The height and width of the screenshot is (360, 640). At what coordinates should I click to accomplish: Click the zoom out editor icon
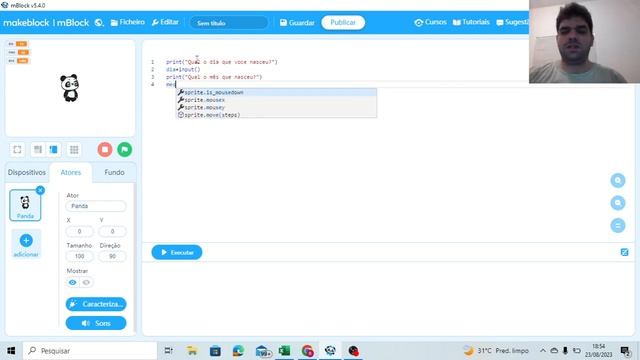click(x=618, y=203)
